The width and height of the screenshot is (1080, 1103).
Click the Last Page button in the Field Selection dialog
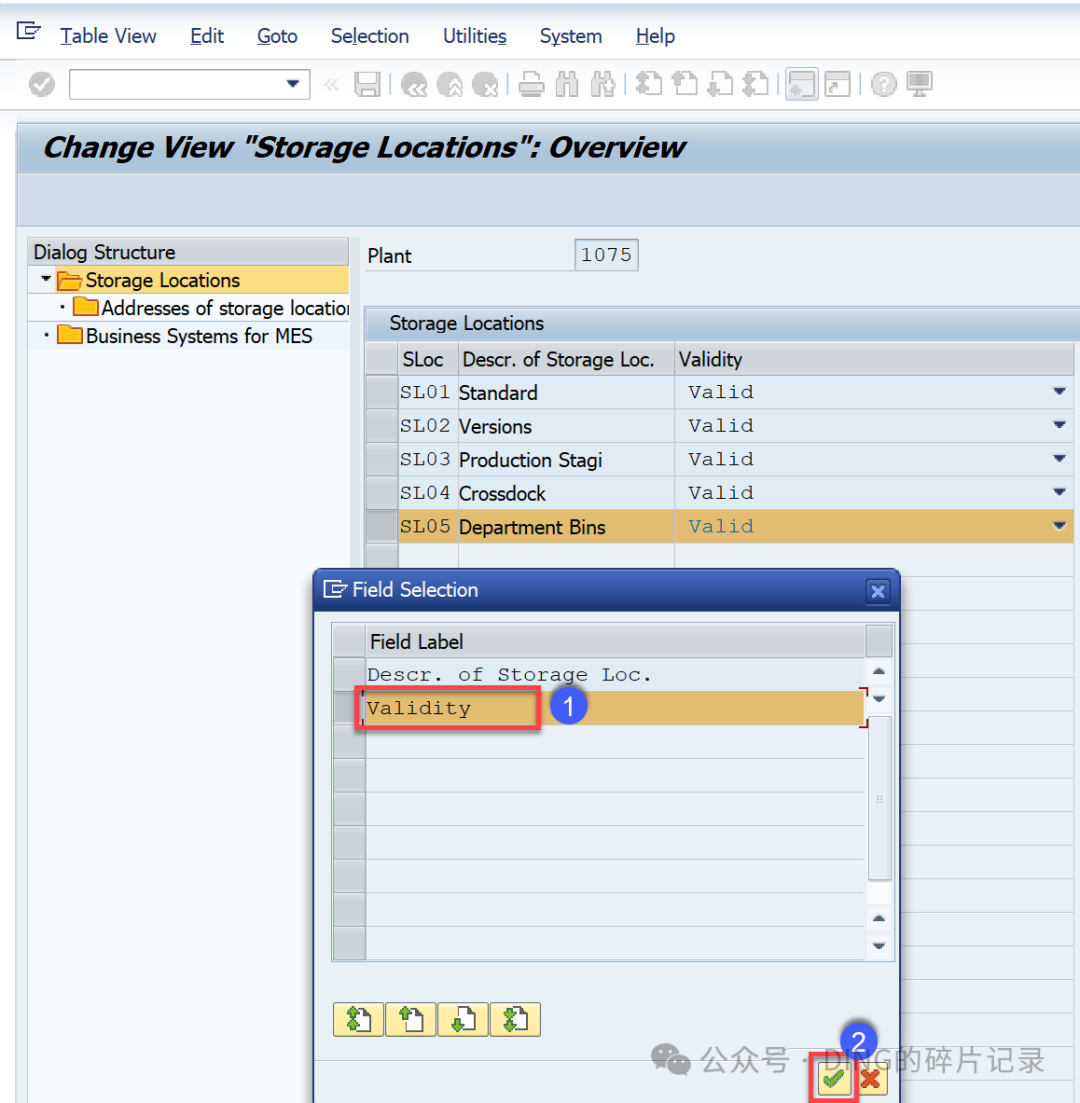pos(516,1019)
